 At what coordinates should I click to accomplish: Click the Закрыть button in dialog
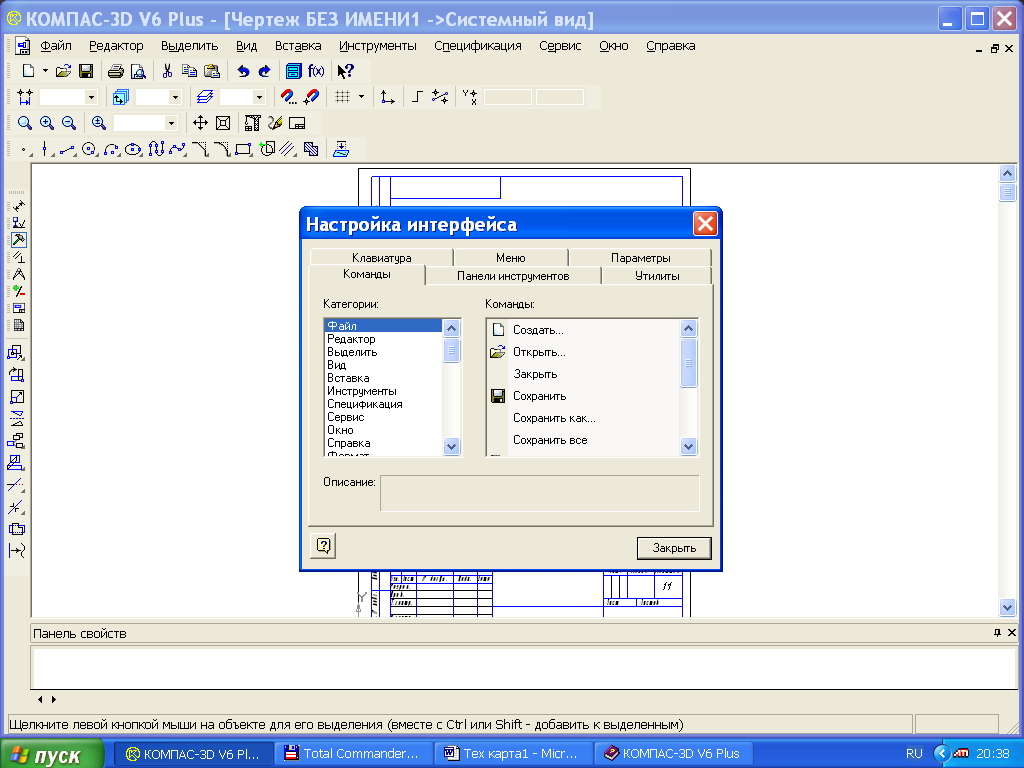click(x=674, y=548)
